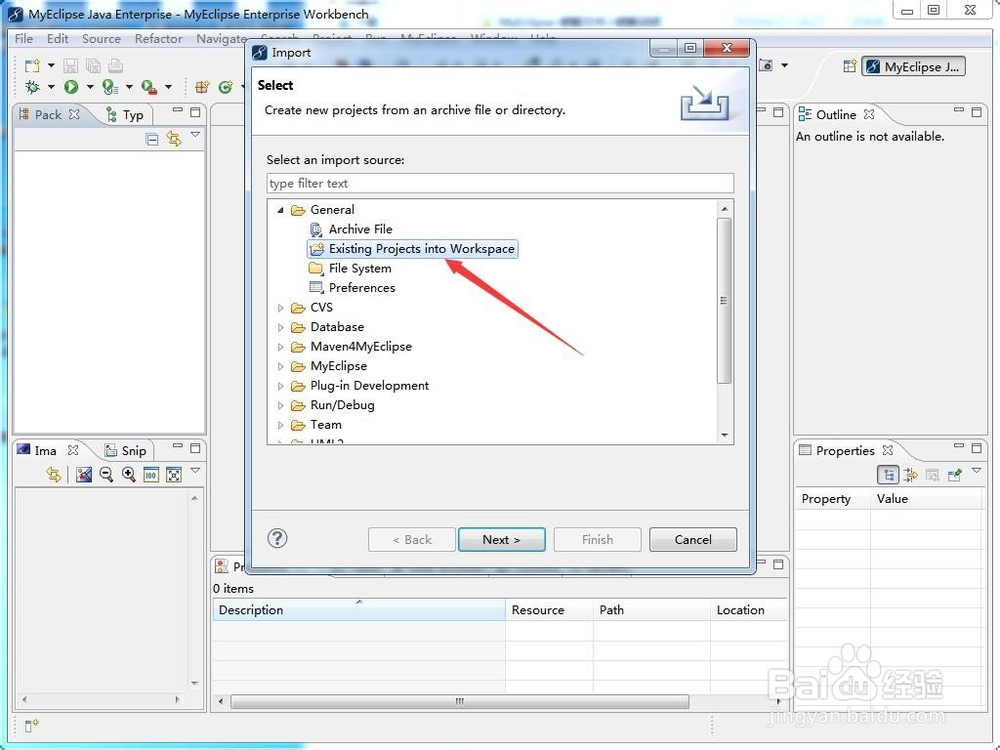Expand the CVS folder

coord(280,307)
